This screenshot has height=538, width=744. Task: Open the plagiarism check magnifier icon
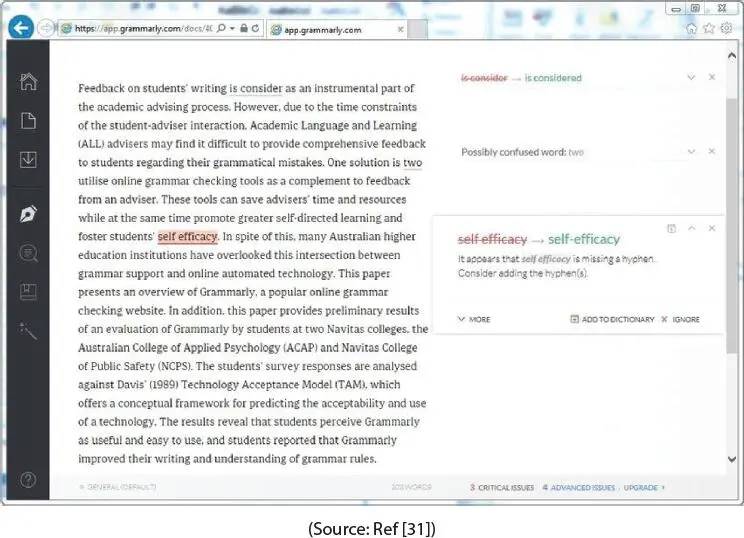(x=28, y=253)
